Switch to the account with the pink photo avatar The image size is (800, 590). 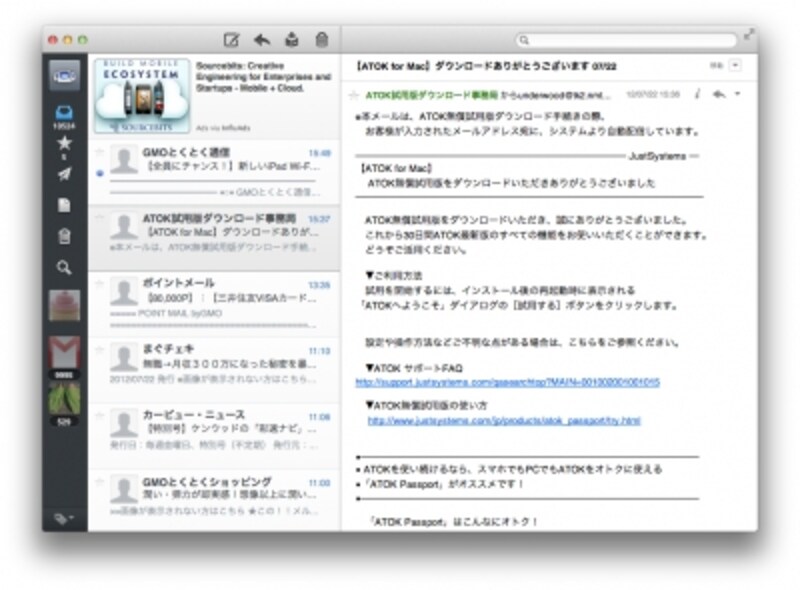click(x=64, y=306)
